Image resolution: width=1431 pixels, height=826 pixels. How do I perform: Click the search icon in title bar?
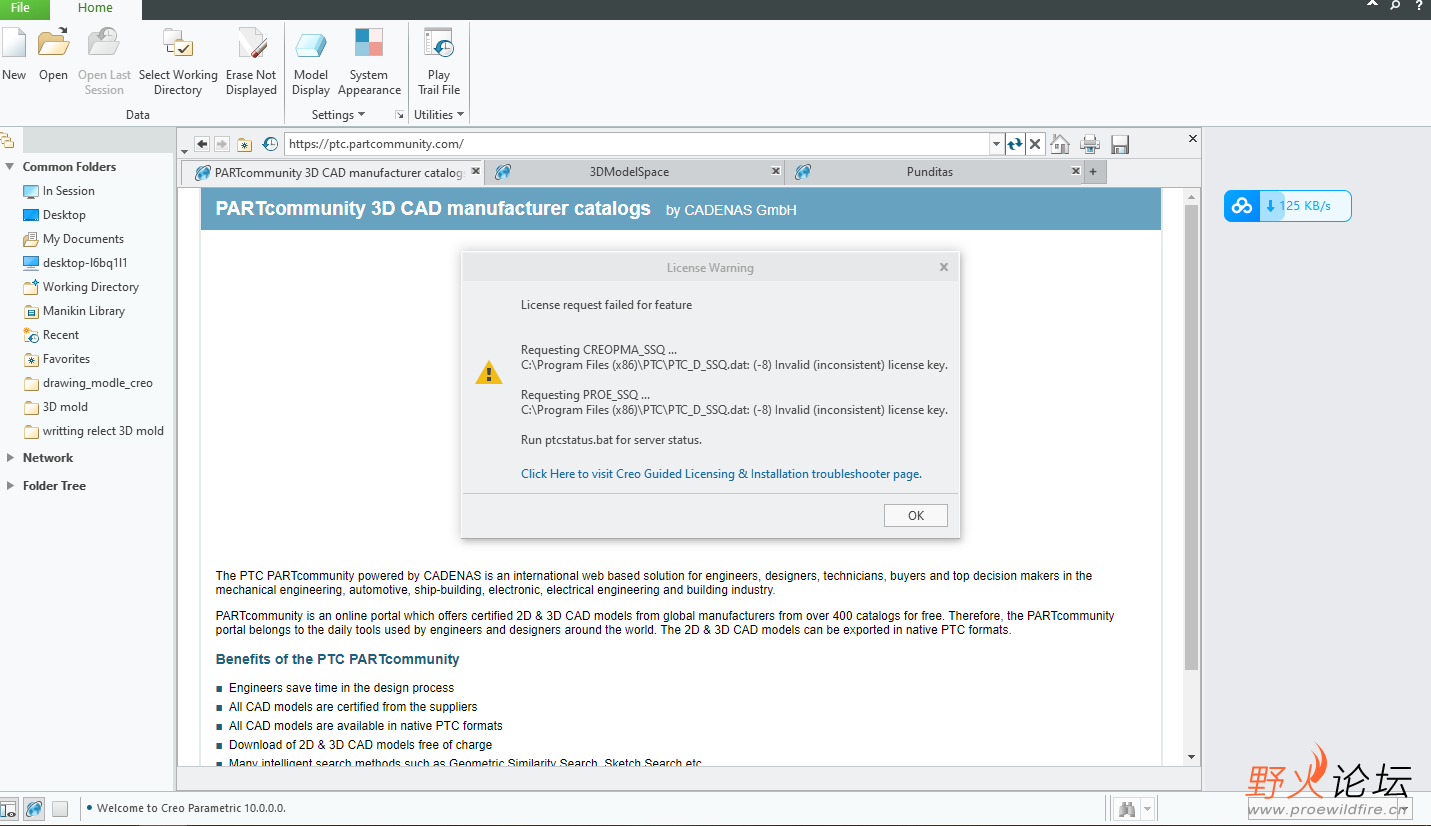[x=1396, y=5]
